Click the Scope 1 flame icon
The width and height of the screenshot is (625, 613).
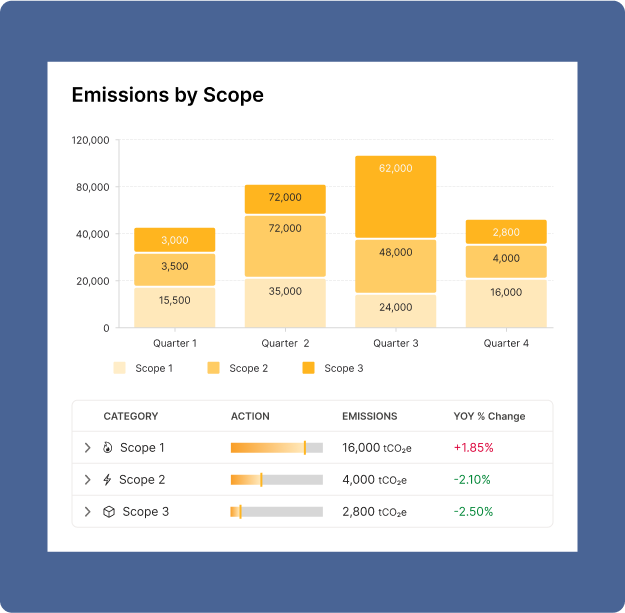pyautogui.click(x=109, y=448)
